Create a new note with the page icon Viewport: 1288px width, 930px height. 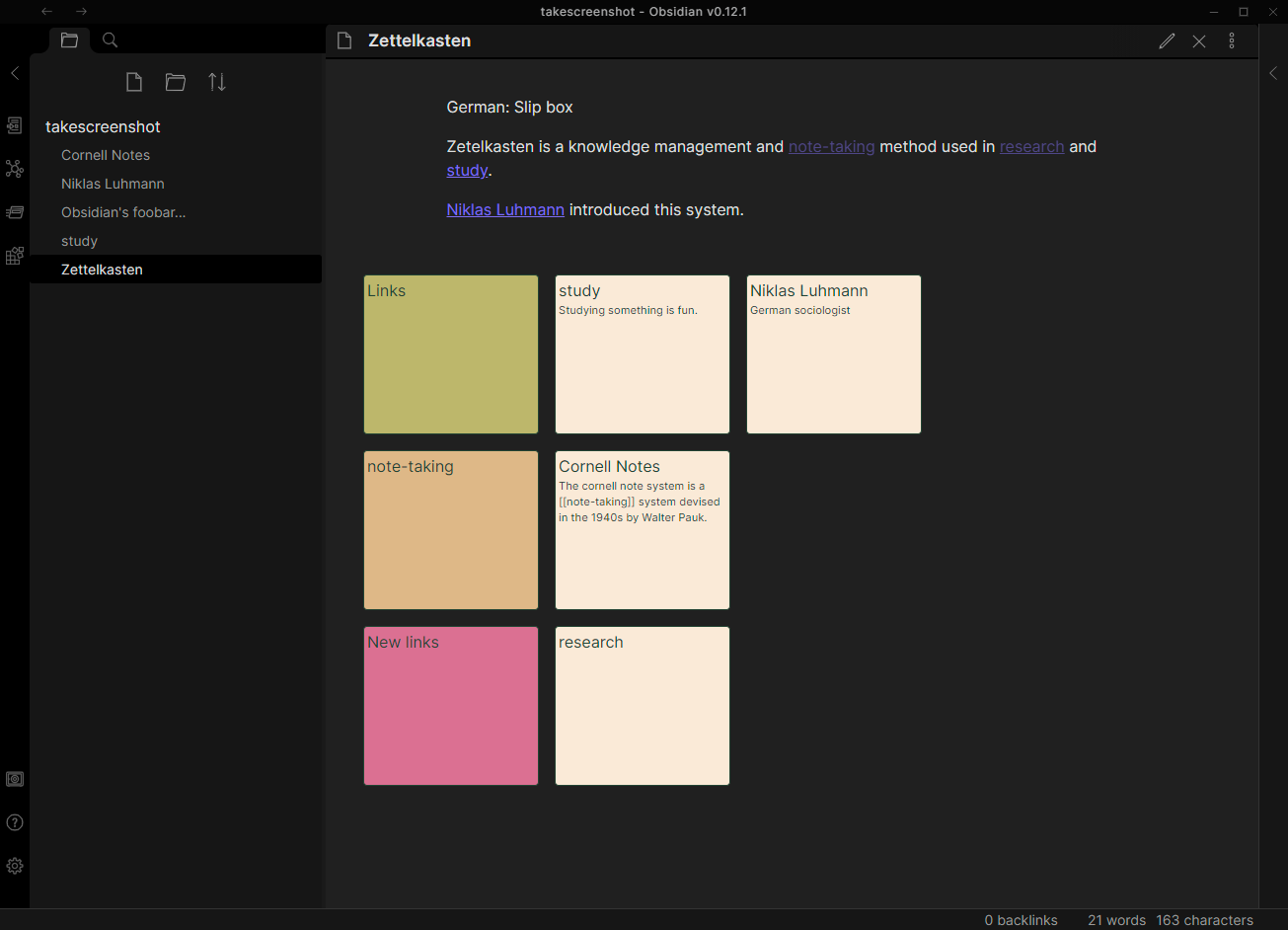pos(134,82)
